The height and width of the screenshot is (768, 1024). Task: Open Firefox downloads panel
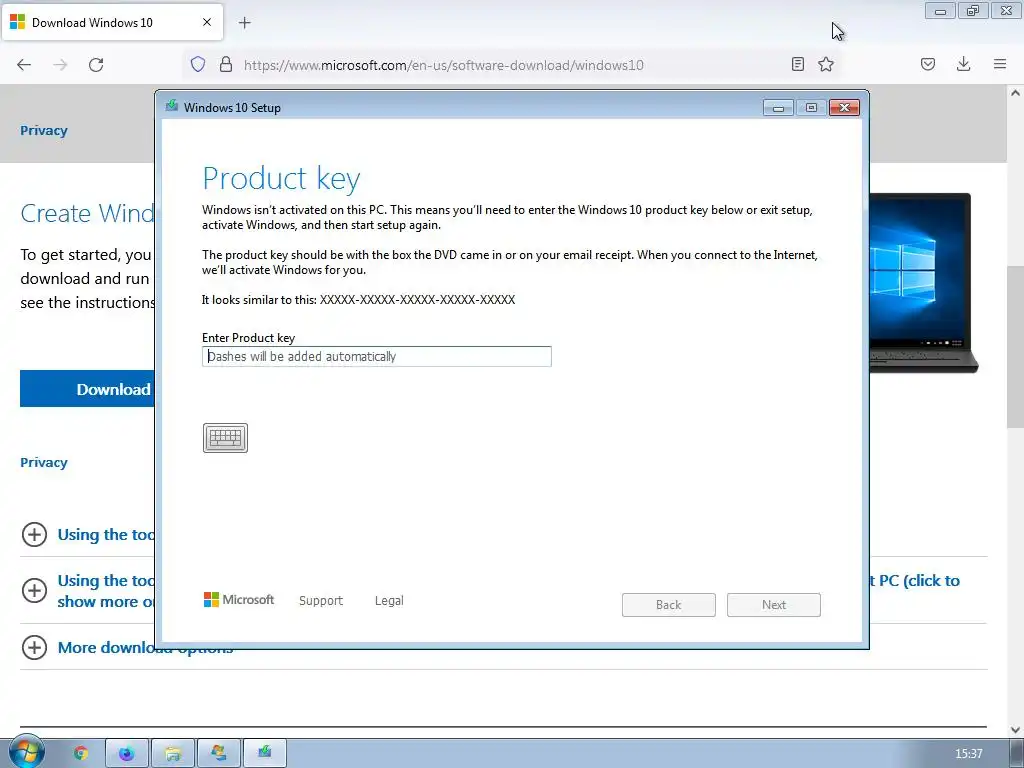pos(963,64)
